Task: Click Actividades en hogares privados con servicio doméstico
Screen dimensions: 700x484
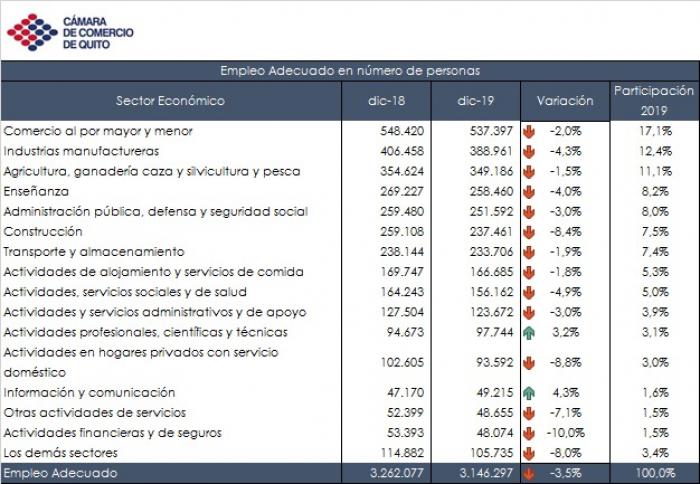Action: tap(141, 362)
